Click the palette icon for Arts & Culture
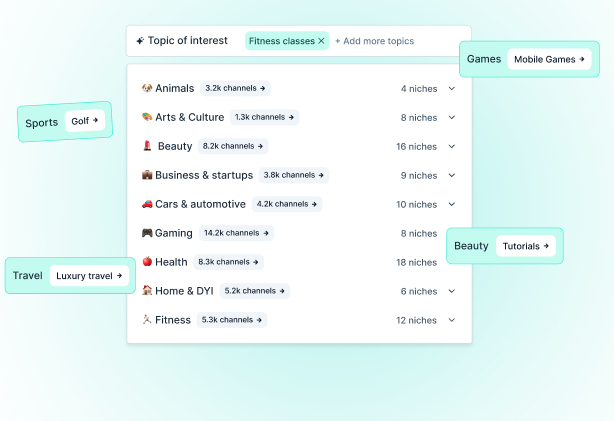This screenshot has width=614, height=421. coord(147,117)
